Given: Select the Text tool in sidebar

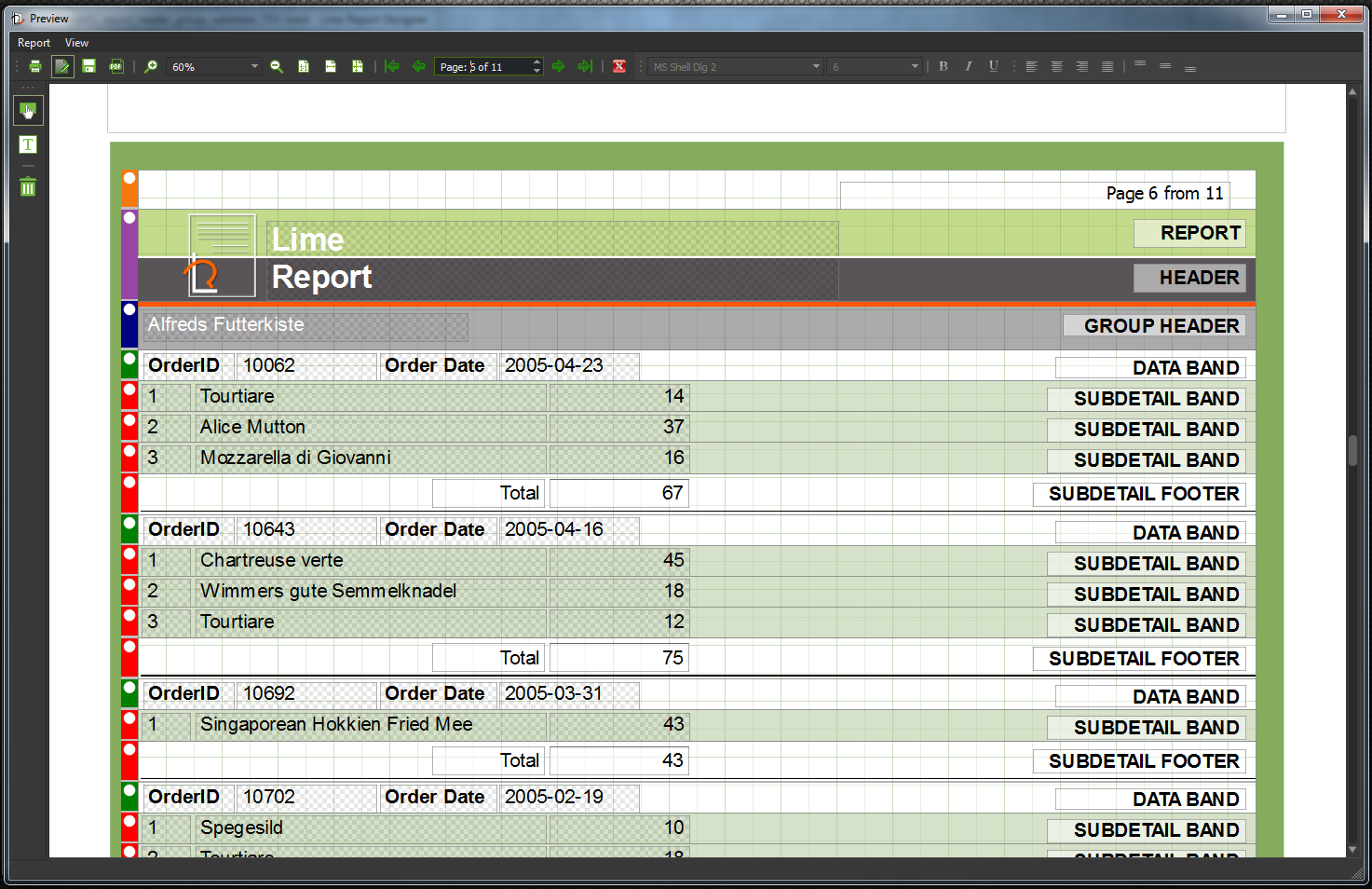Looking at the screenshot, I should [x=28, y=144].
